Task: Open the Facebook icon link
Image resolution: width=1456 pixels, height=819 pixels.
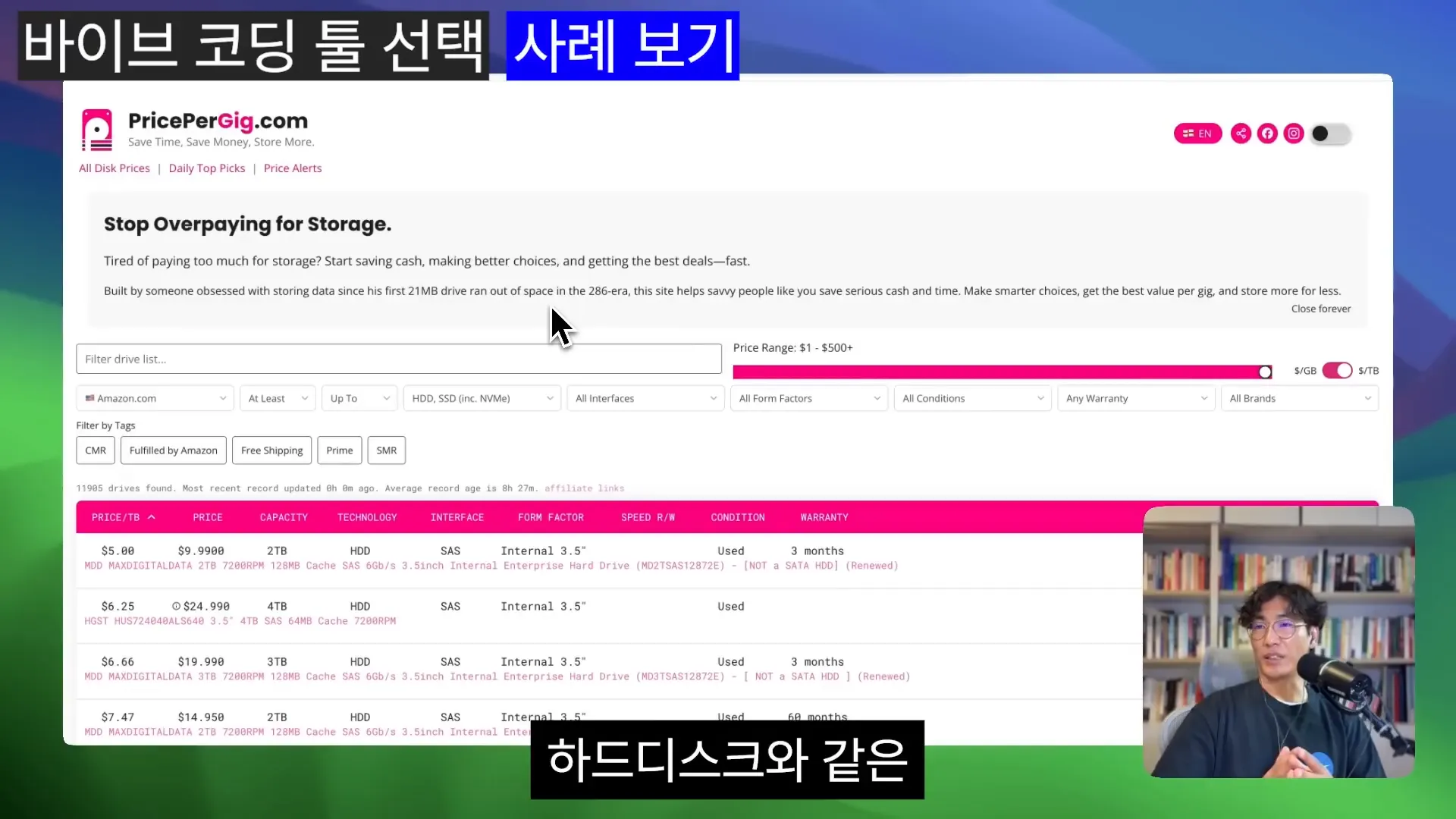Action: 1267,133
